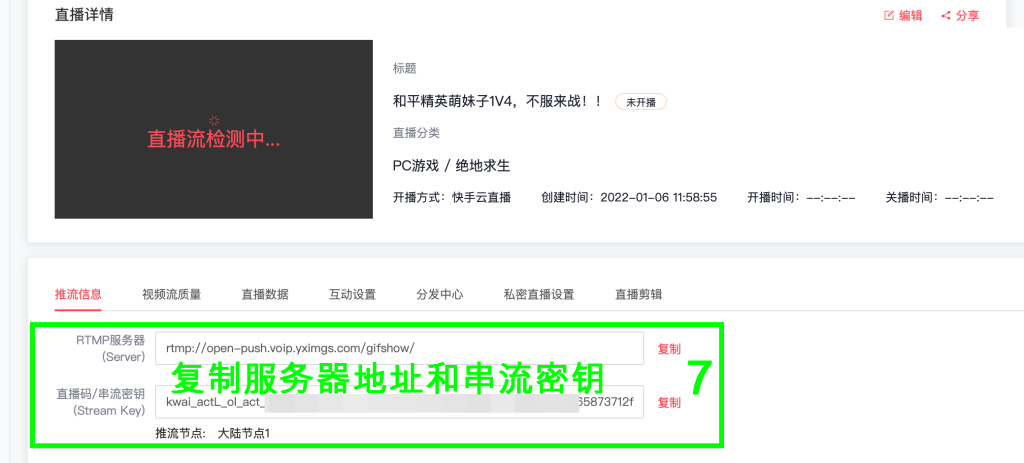This screenshot has height=463, width=1024.
Task: Copy the RTMP server address
Action: pyautogui.click(x=669, y=349)
